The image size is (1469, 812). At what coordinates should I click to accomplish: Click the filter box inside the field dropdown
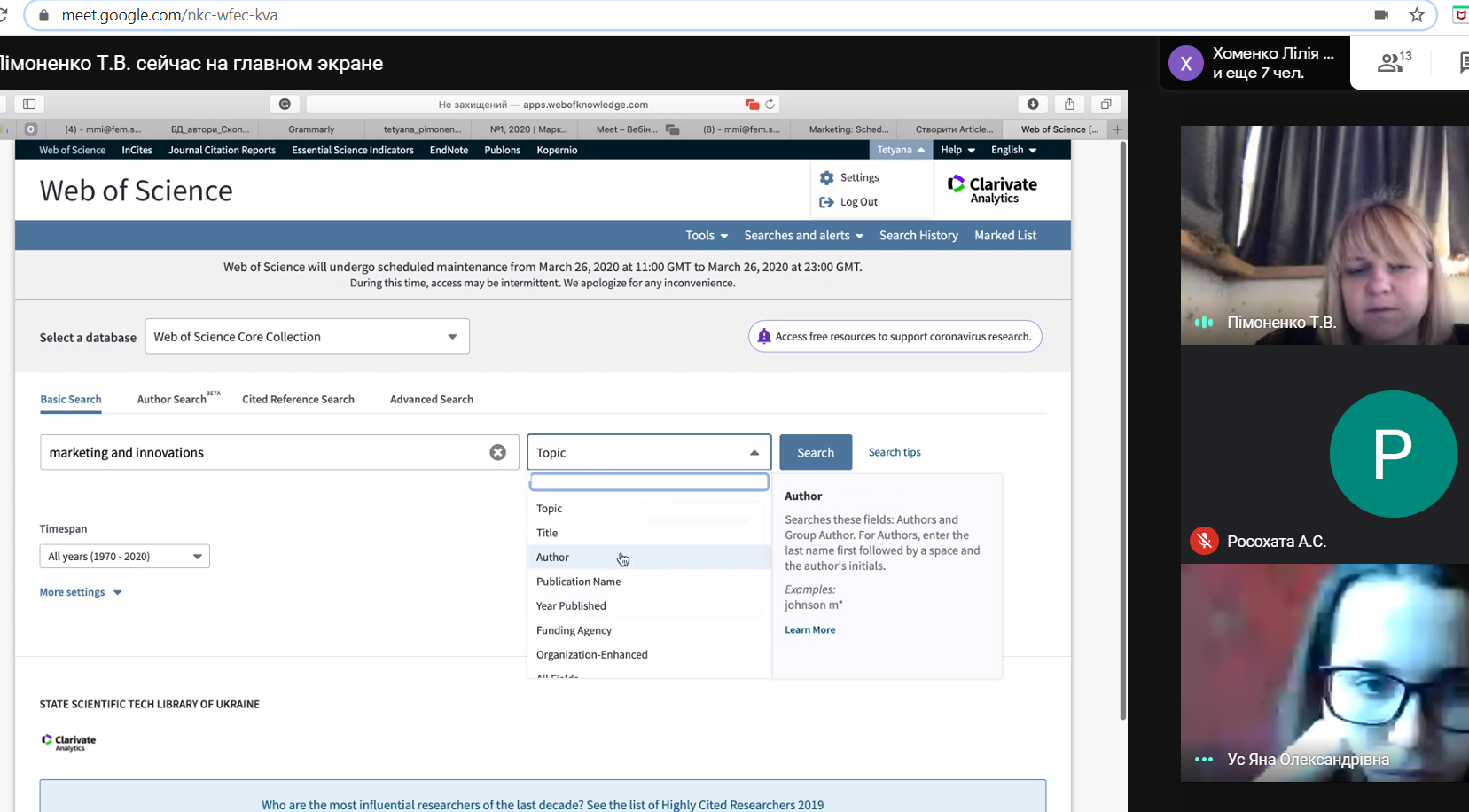tap(649, 481)
